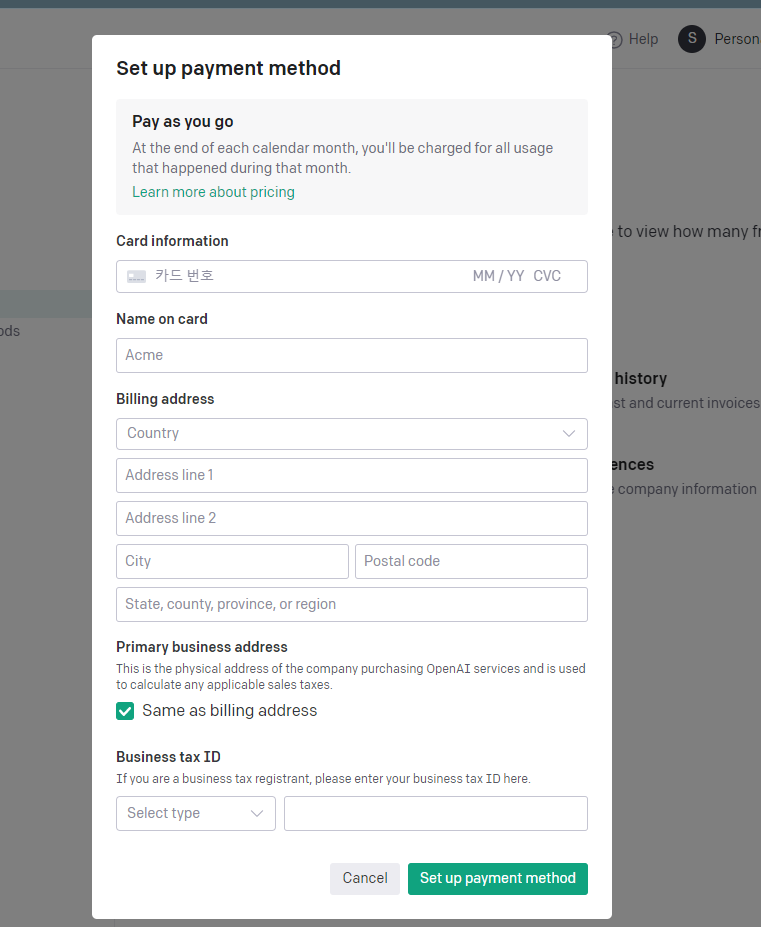Click the Country dropdown chevron arrow
The width and height of the screenshot is (761, 927).
pyautogui.click(x=569, y=433)
